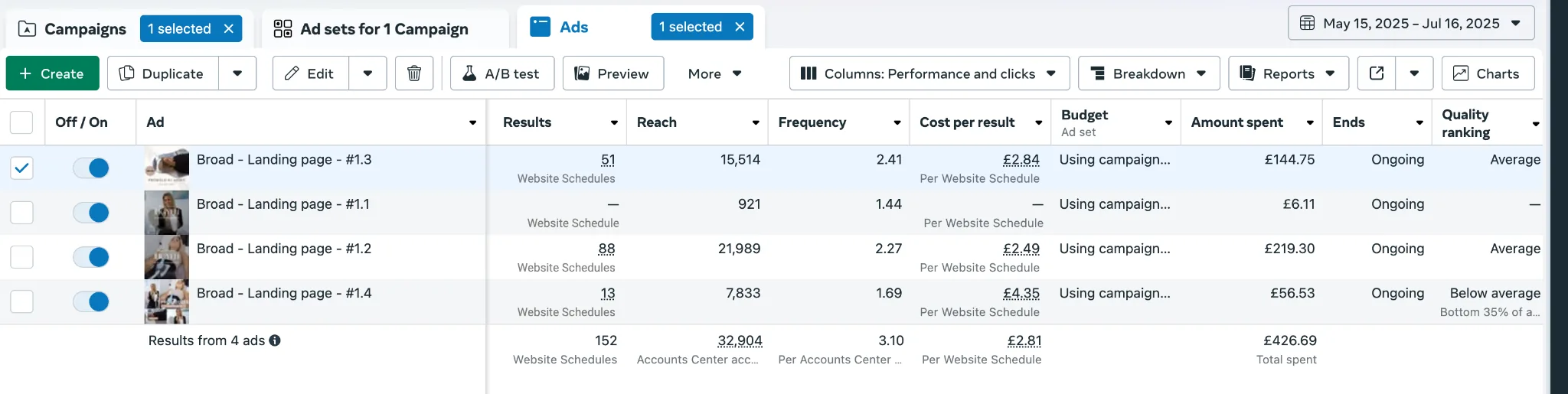Open the Charts view
Image resolution: width=1568 pixels, height=394 pixels.
pos(1488,73)
